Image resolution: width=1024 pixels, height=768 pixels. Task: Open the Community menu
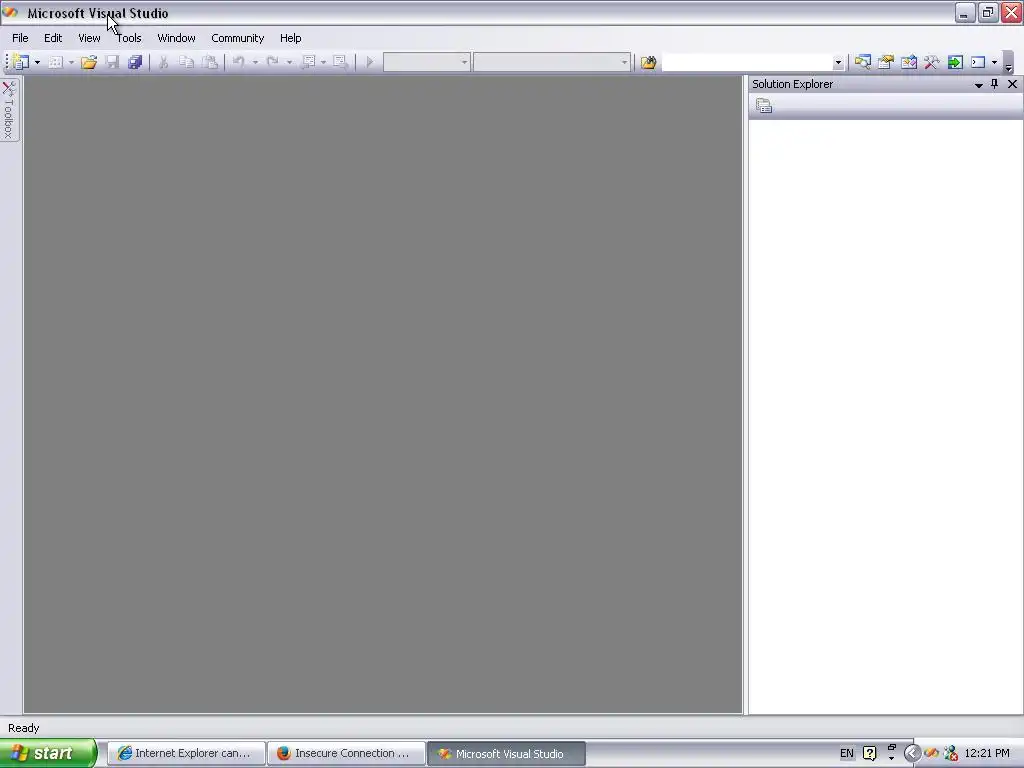pos(238,38)
